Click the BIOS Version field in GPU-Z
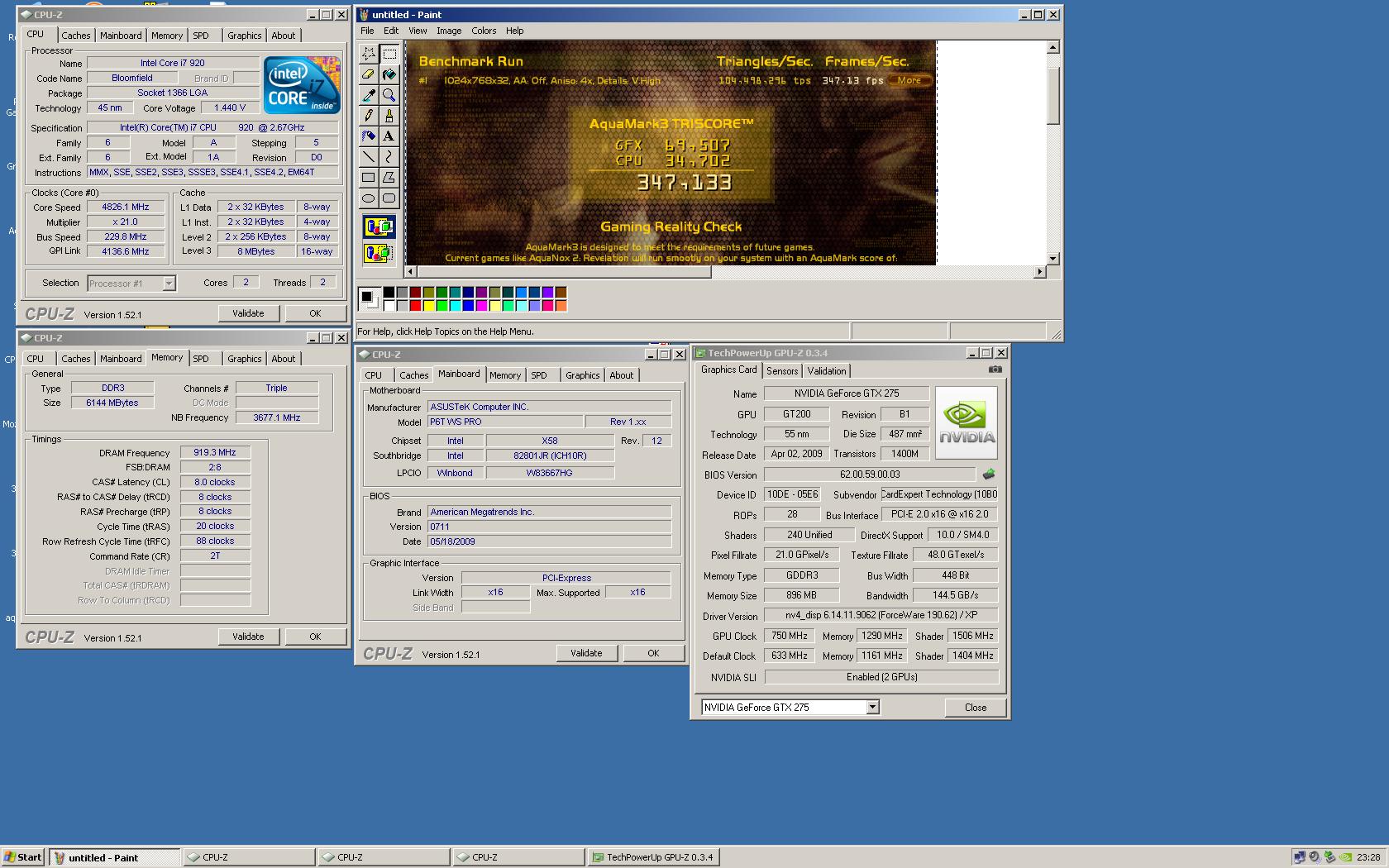Screen dimensions: 1389x868 [x=870, y=475]
